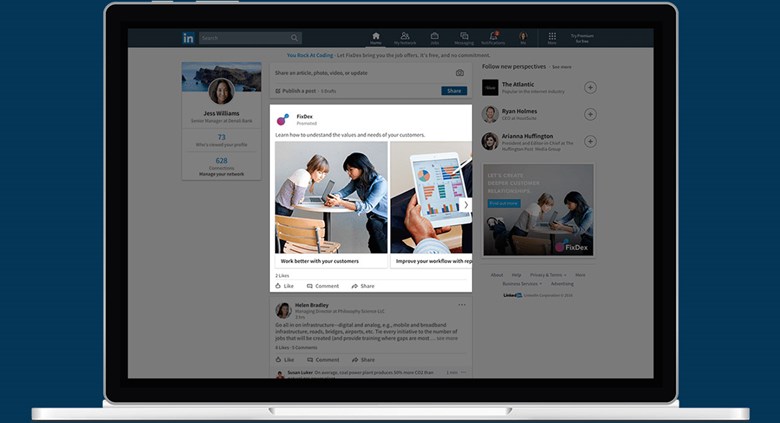780x423 pixels.
Task: Open the Jess Williams profile name link
Action: [221, 113]
